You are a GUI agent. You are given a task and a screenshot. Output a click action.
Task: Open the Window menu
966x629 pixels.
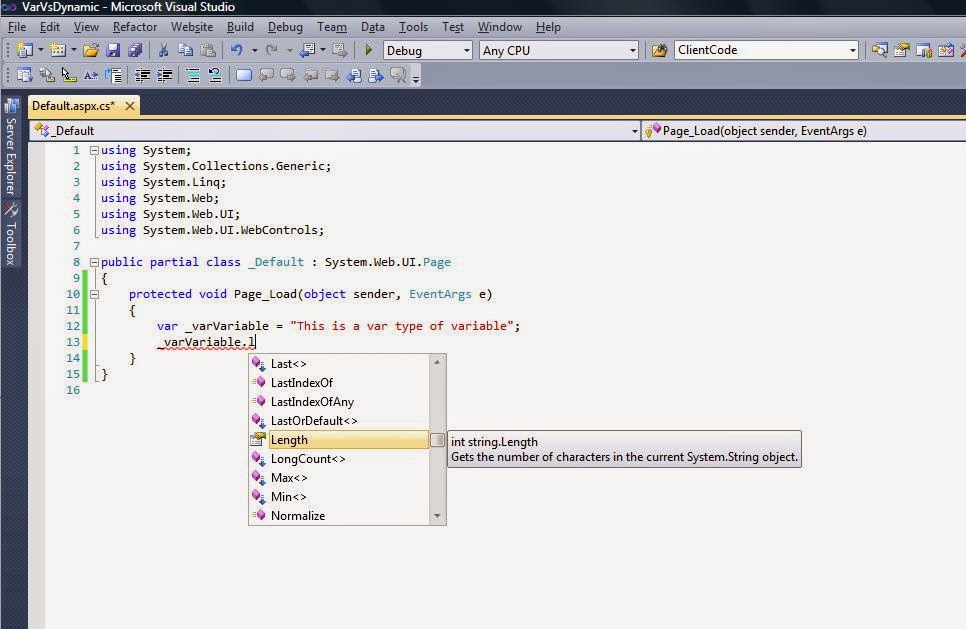[500, 27]
